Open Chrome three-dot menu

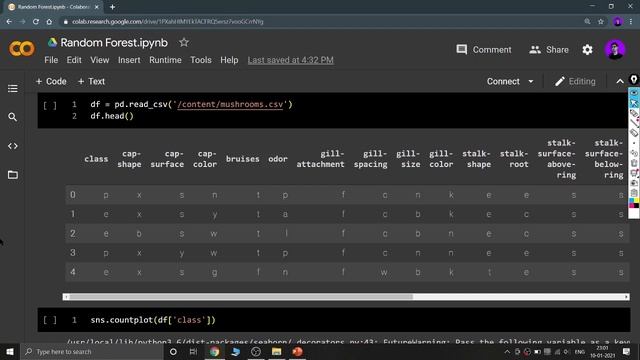(632, 22)
